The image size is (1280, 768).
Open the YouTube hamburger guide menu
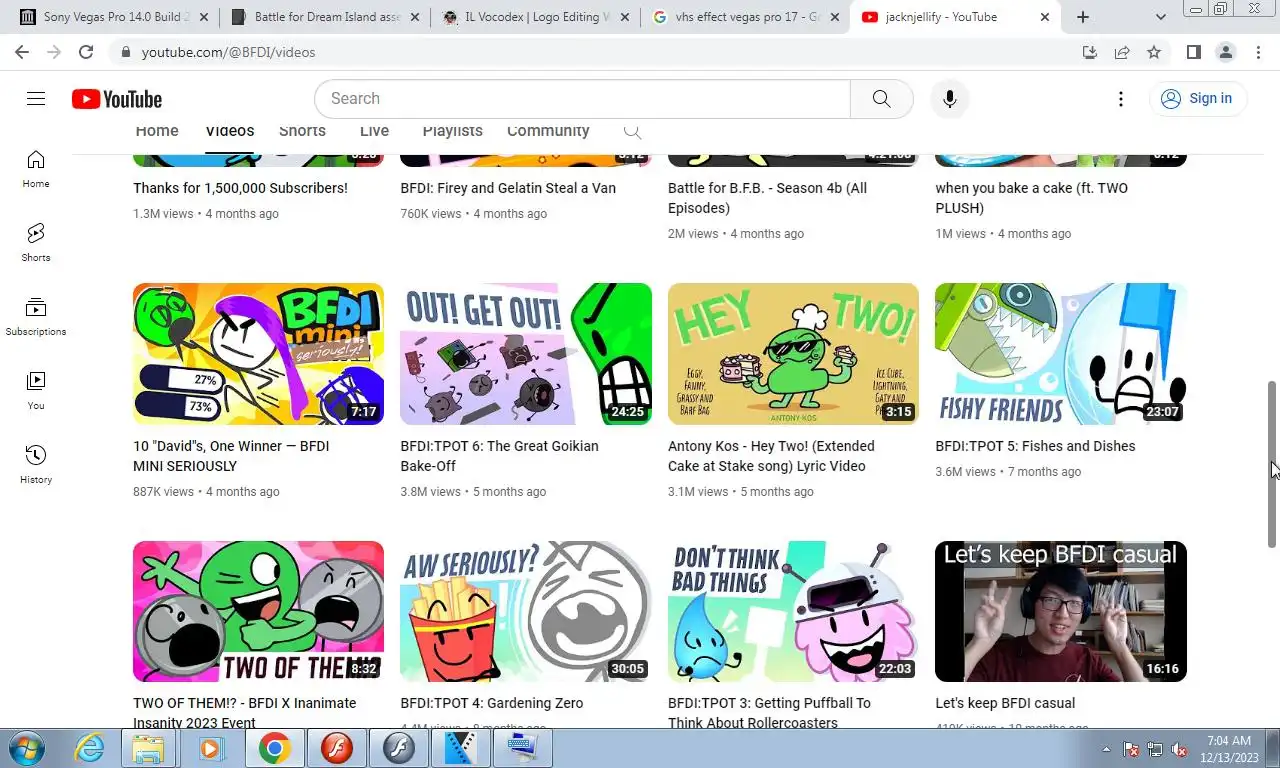(x=36, y=98)
